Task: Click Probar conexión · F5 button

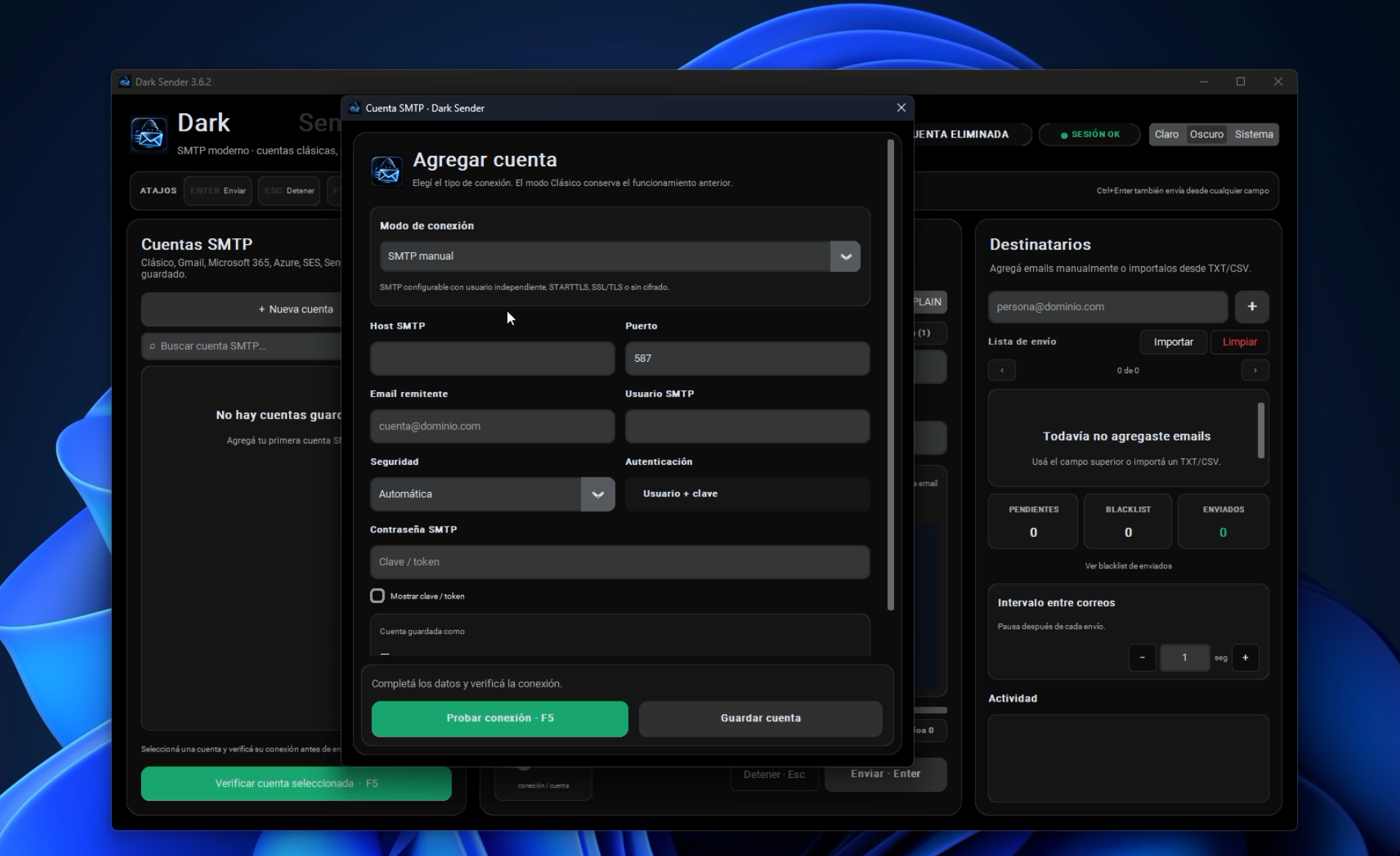Action: (x=500, y=718)
